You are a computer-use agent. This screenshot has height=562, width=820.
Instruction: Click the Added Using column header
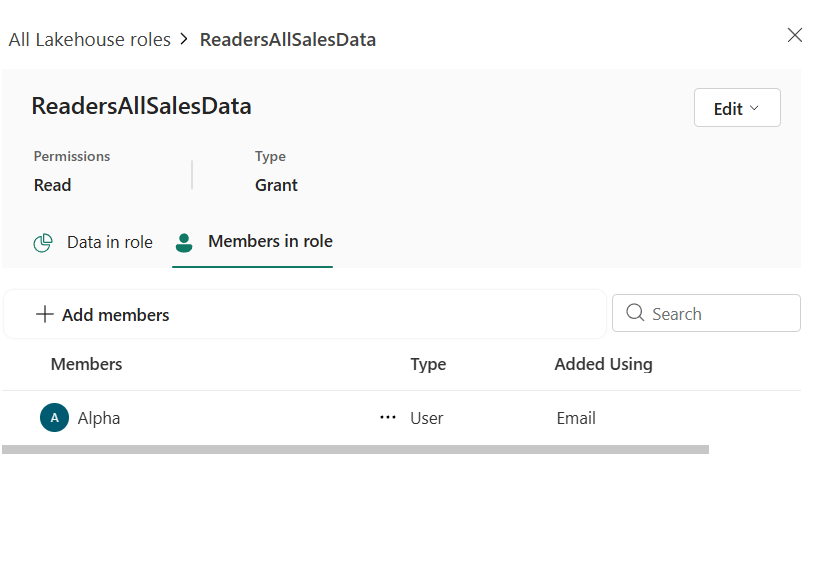[x=603, y=364]
